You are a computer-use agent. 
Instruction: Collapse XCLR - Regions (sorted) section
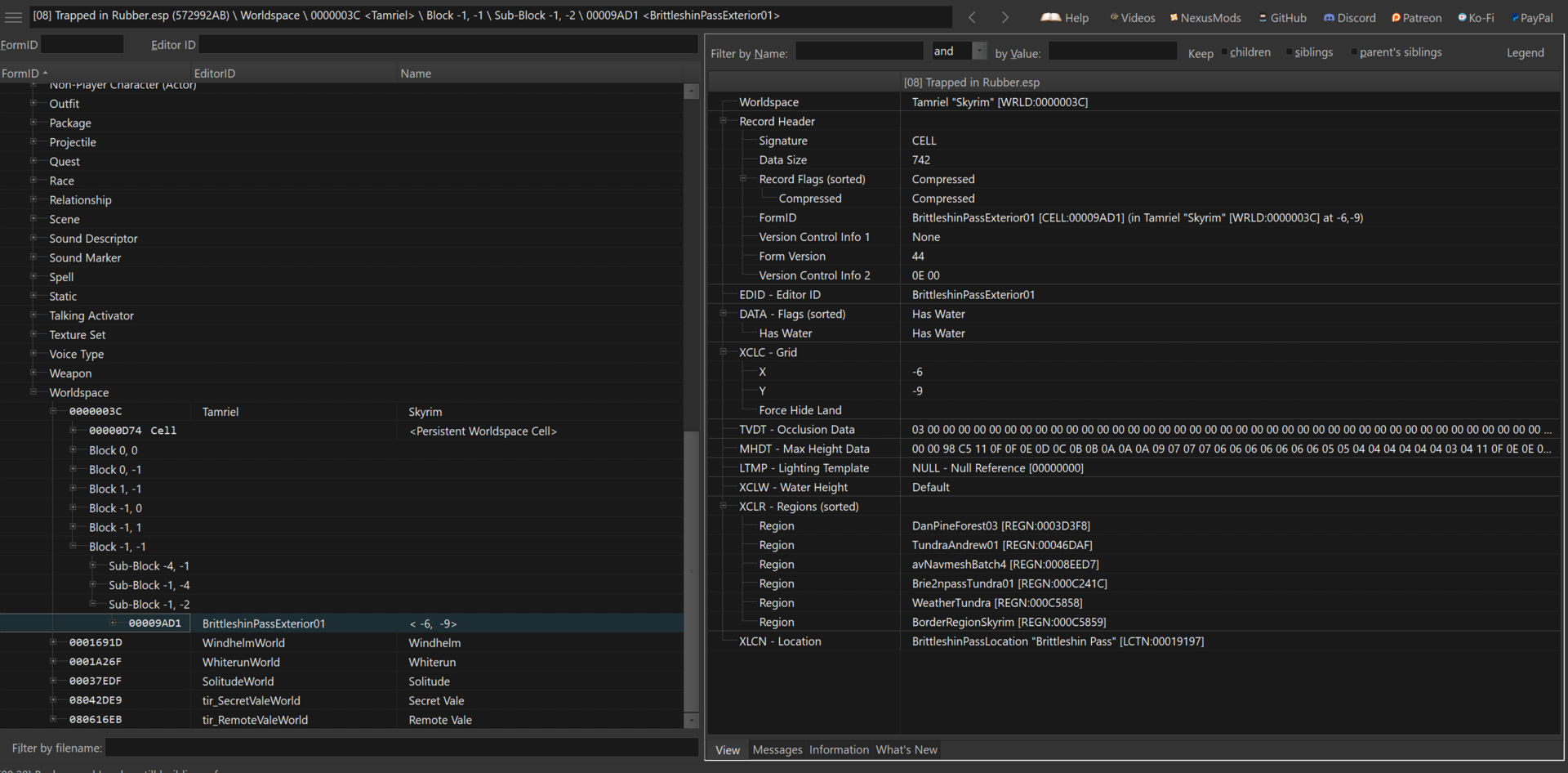(x=723, y=506)
